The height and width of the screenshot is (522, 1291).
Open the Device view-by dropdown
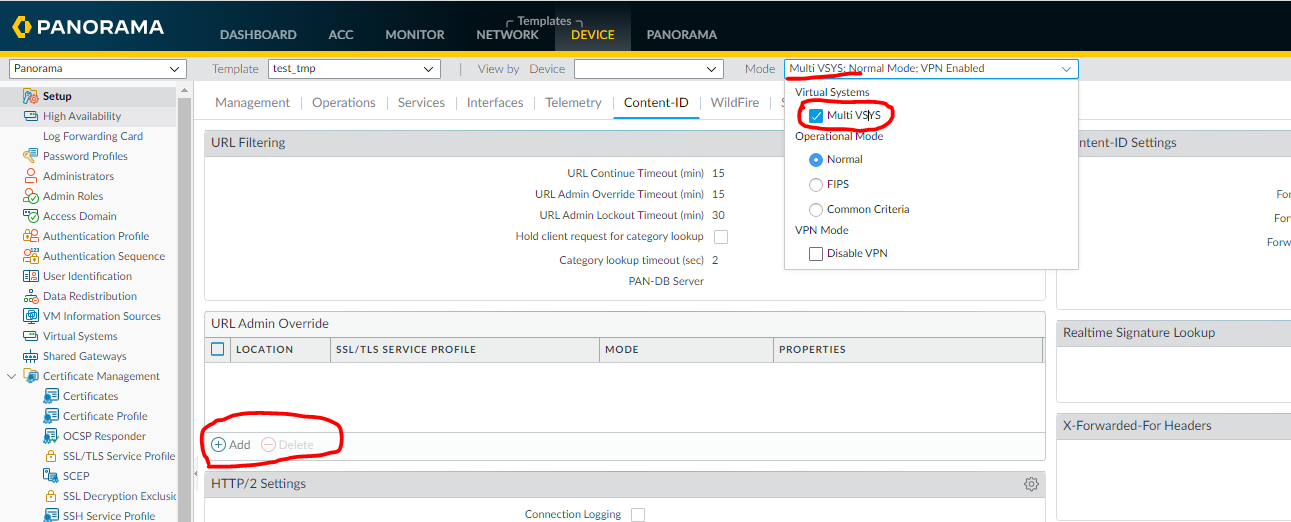point(647,69)
